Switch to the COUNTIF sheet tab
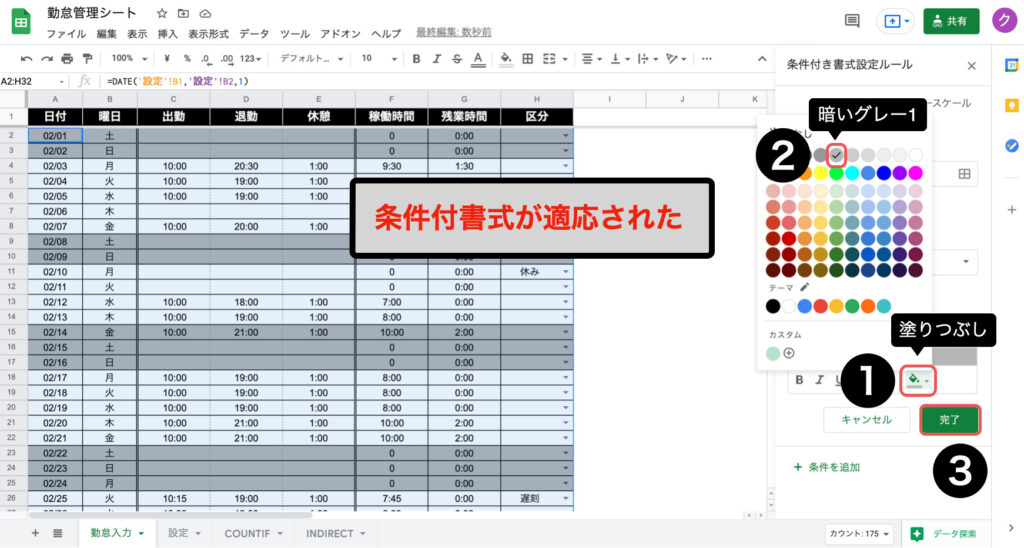This screenshot has height=548, width=1024. tap(253, 533)
